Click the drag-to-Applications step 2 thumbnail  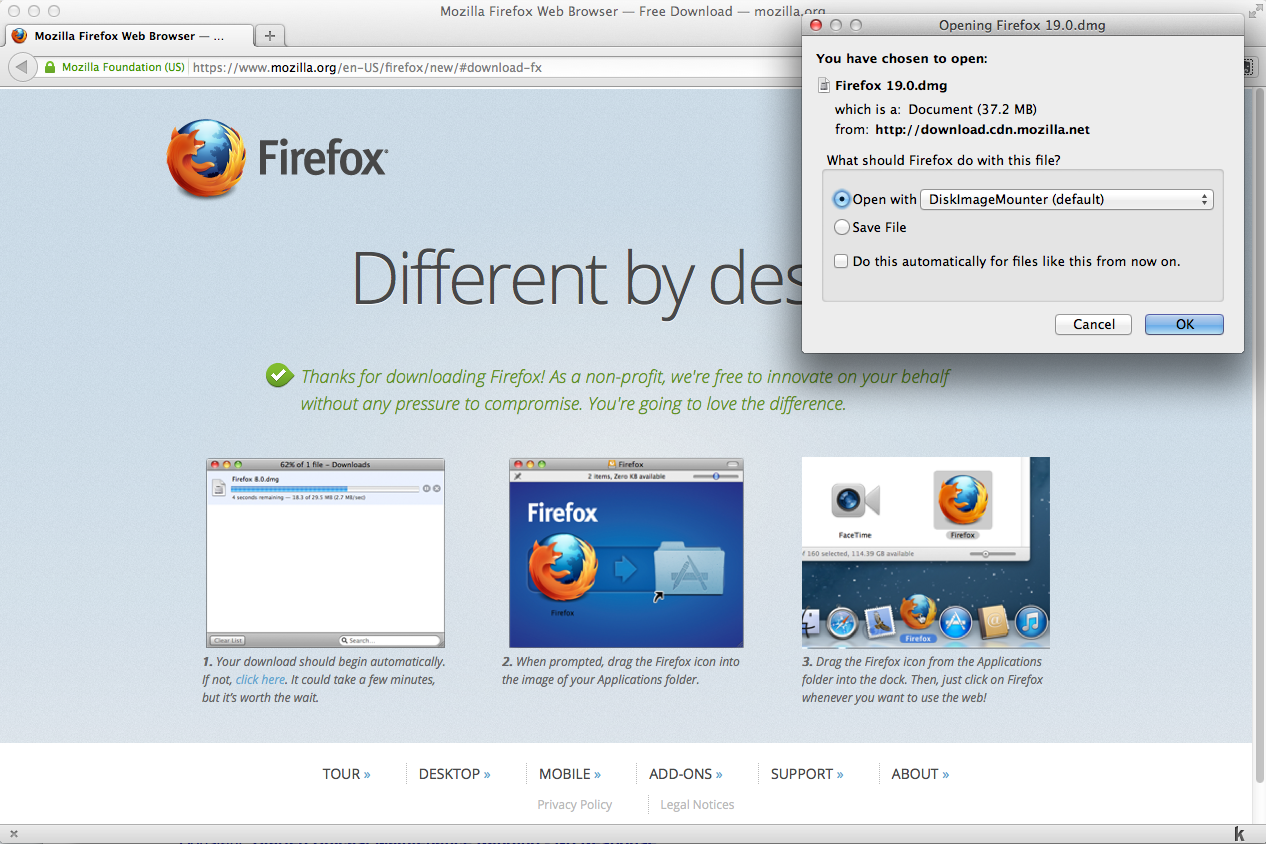(626, 553)
